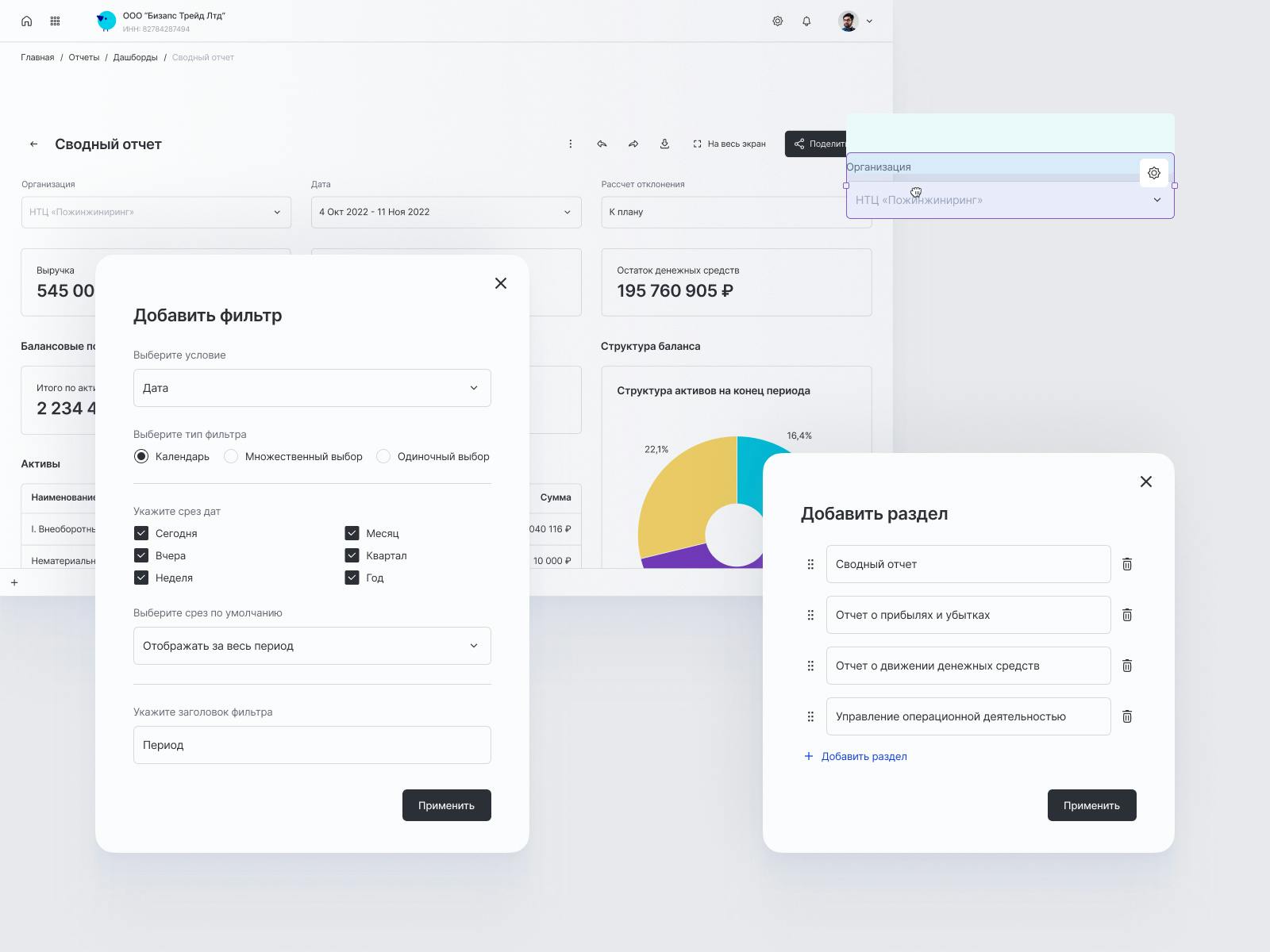Open the Отображать за весь период dropdown

(x=312, y=646)
